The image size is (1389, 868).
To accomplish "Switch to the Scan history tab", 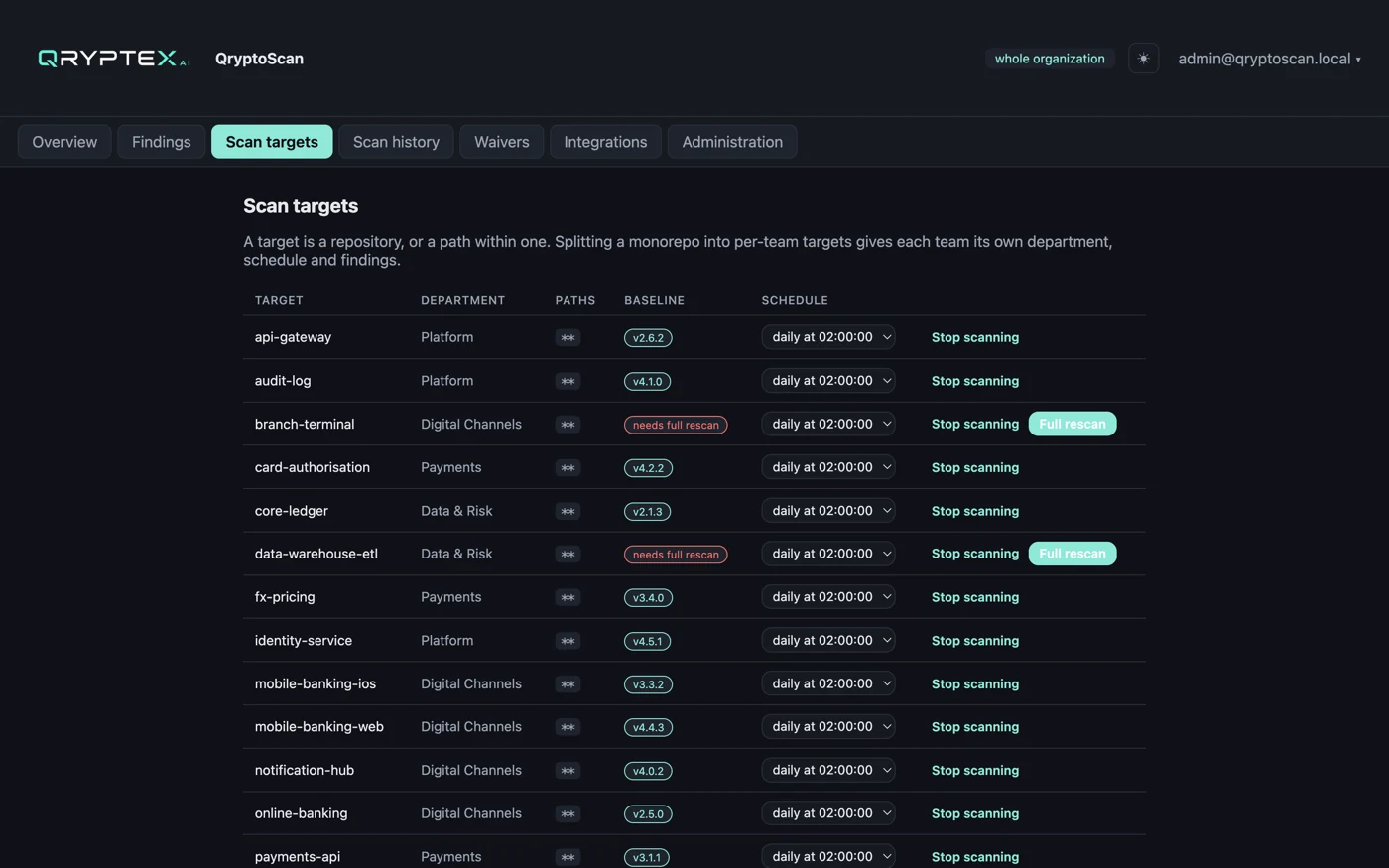I will [396, 142].
